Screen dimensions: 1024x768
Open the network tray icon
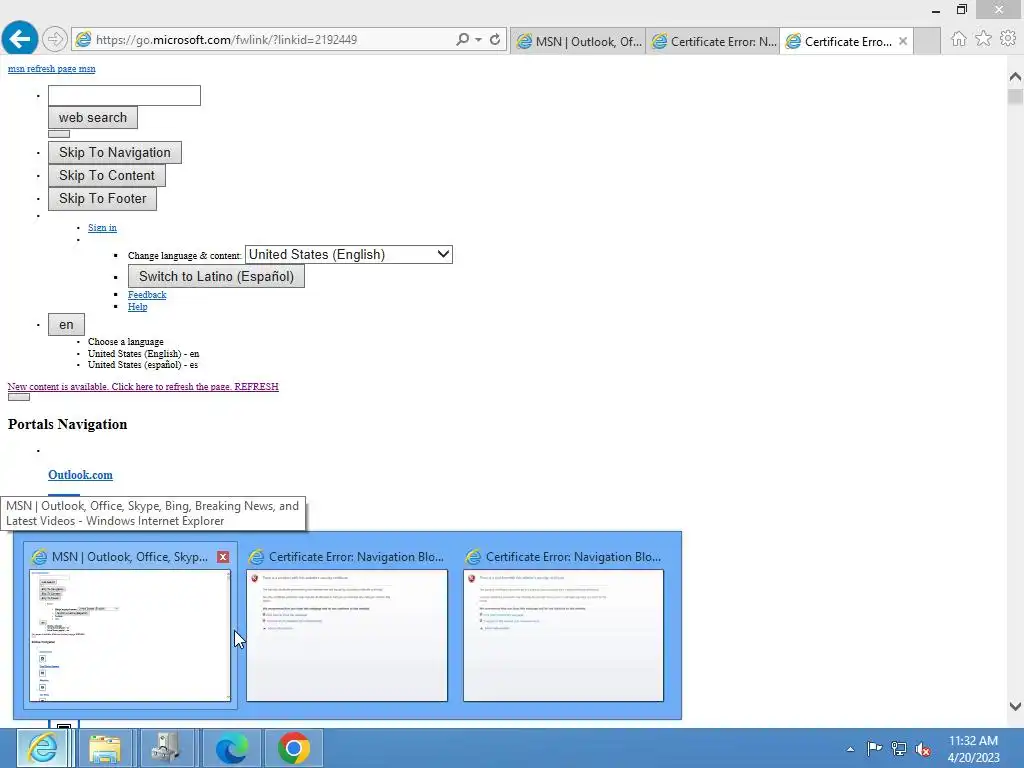[x=899, y=748]
